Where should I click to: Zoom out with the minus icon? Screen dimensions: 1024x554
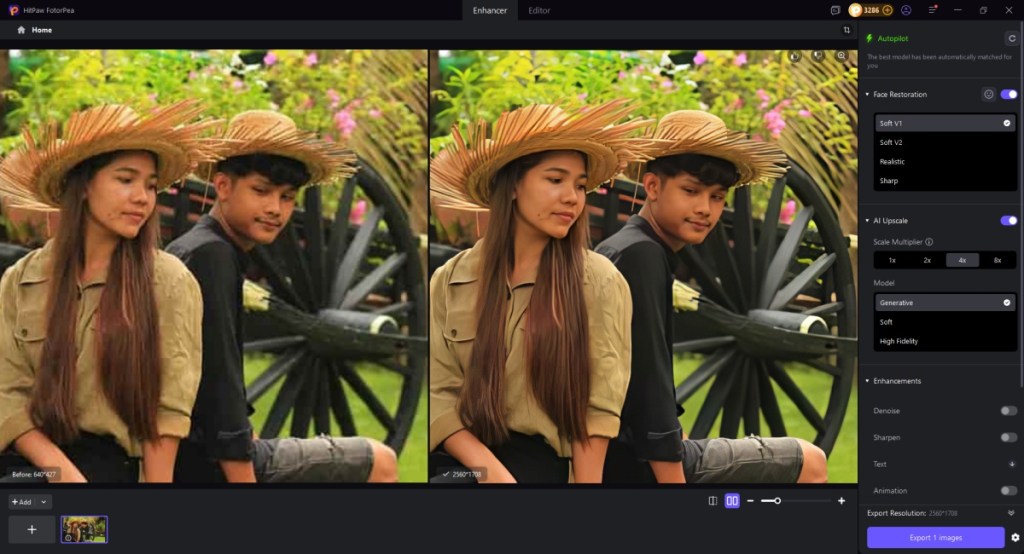[x=750, y=501]
